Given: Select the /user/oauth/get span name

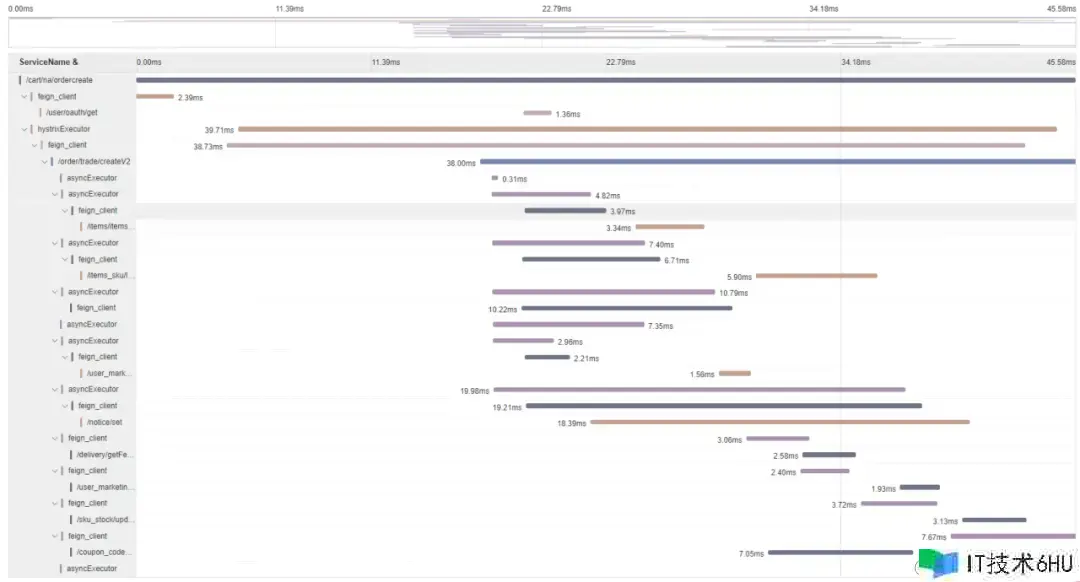Looking at the screenshot, I should pos(72,113).
